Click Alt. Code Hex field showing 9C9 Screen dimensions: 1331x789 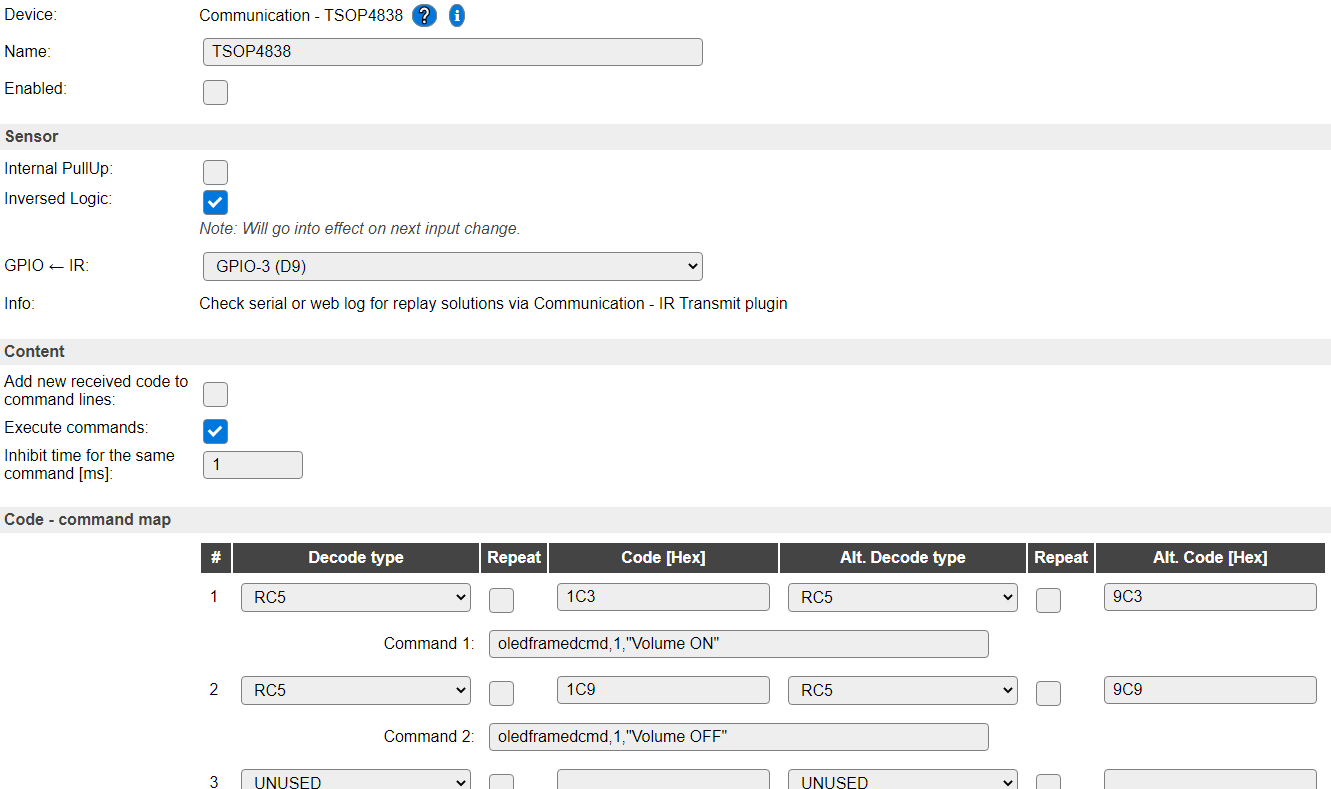[x=1210, y=690]
